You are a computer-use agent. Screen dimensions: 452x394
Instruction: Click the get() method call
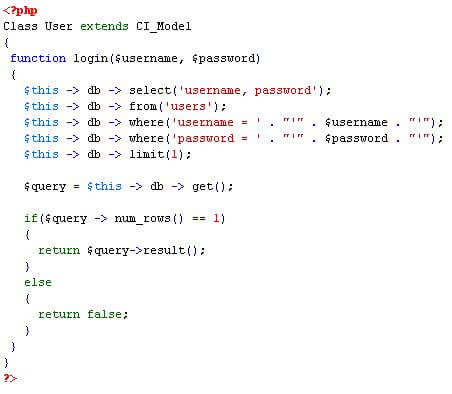click(209, 186)
